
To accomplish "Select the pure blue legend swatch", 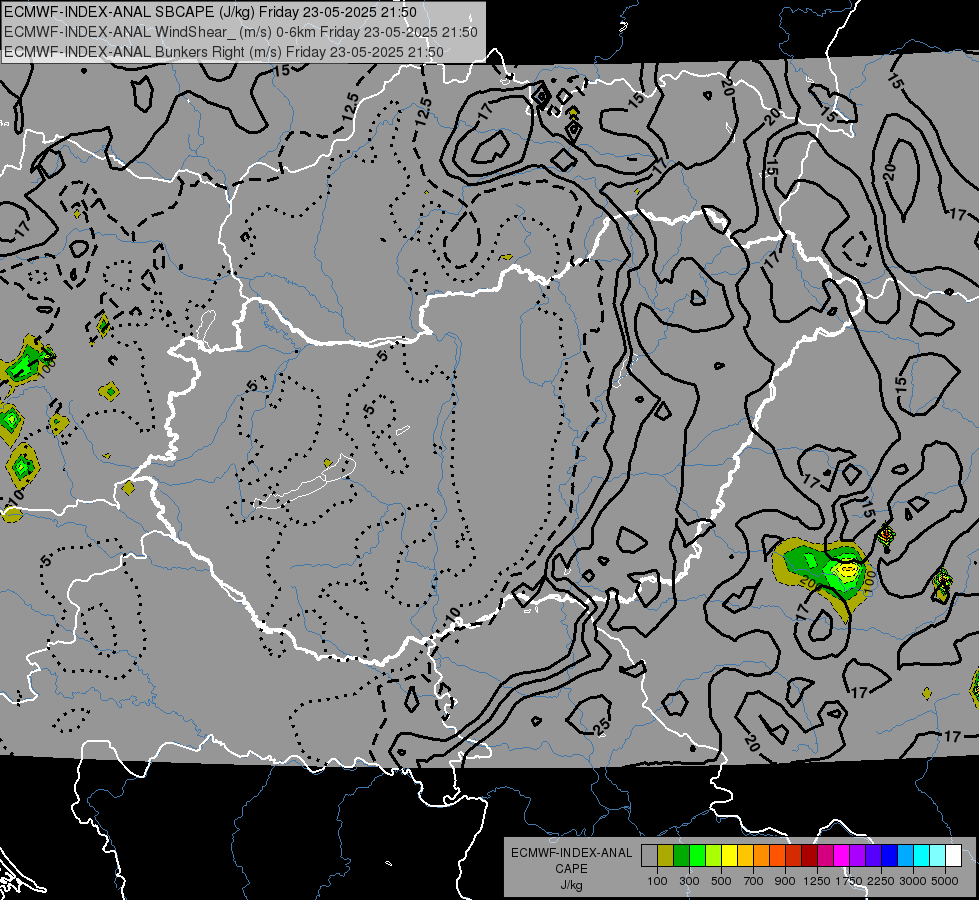I will point(890,855).
